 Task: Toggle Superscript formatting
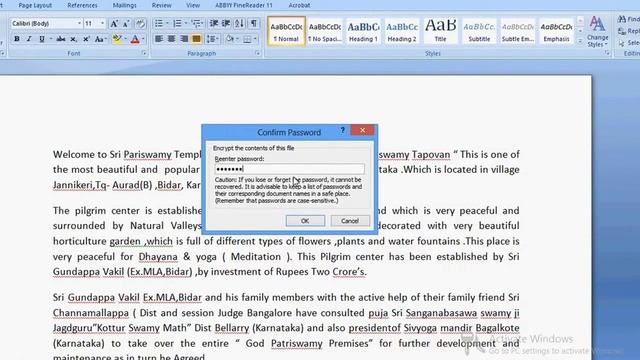coord(86,39)
